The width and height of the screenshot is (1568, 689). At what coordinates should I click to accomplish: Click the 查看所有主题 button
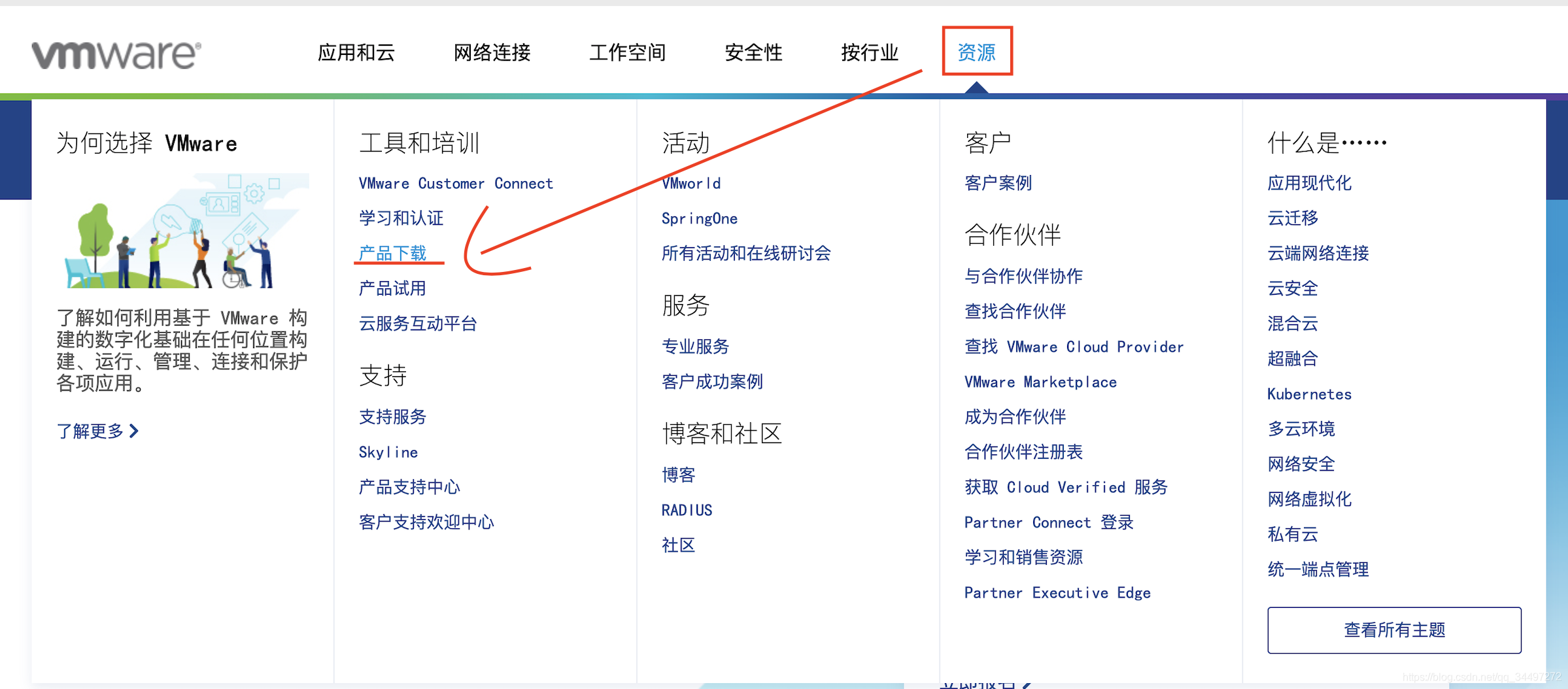coord(1395,630)
